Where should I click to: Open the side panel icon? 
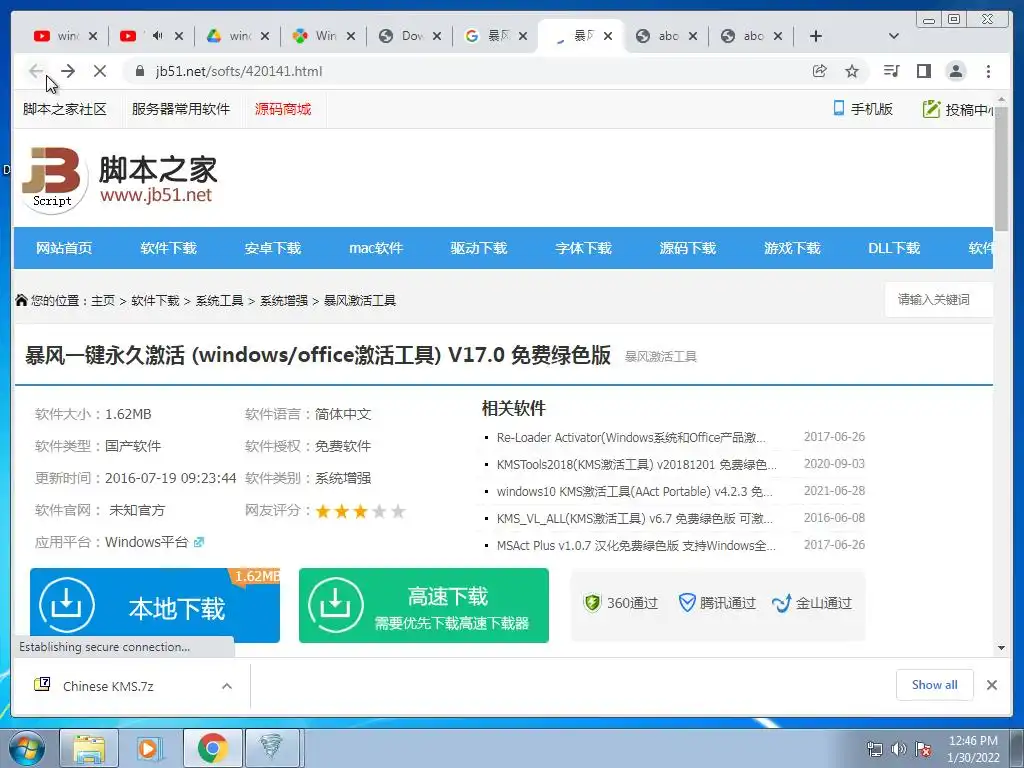[x=923, y=71]
